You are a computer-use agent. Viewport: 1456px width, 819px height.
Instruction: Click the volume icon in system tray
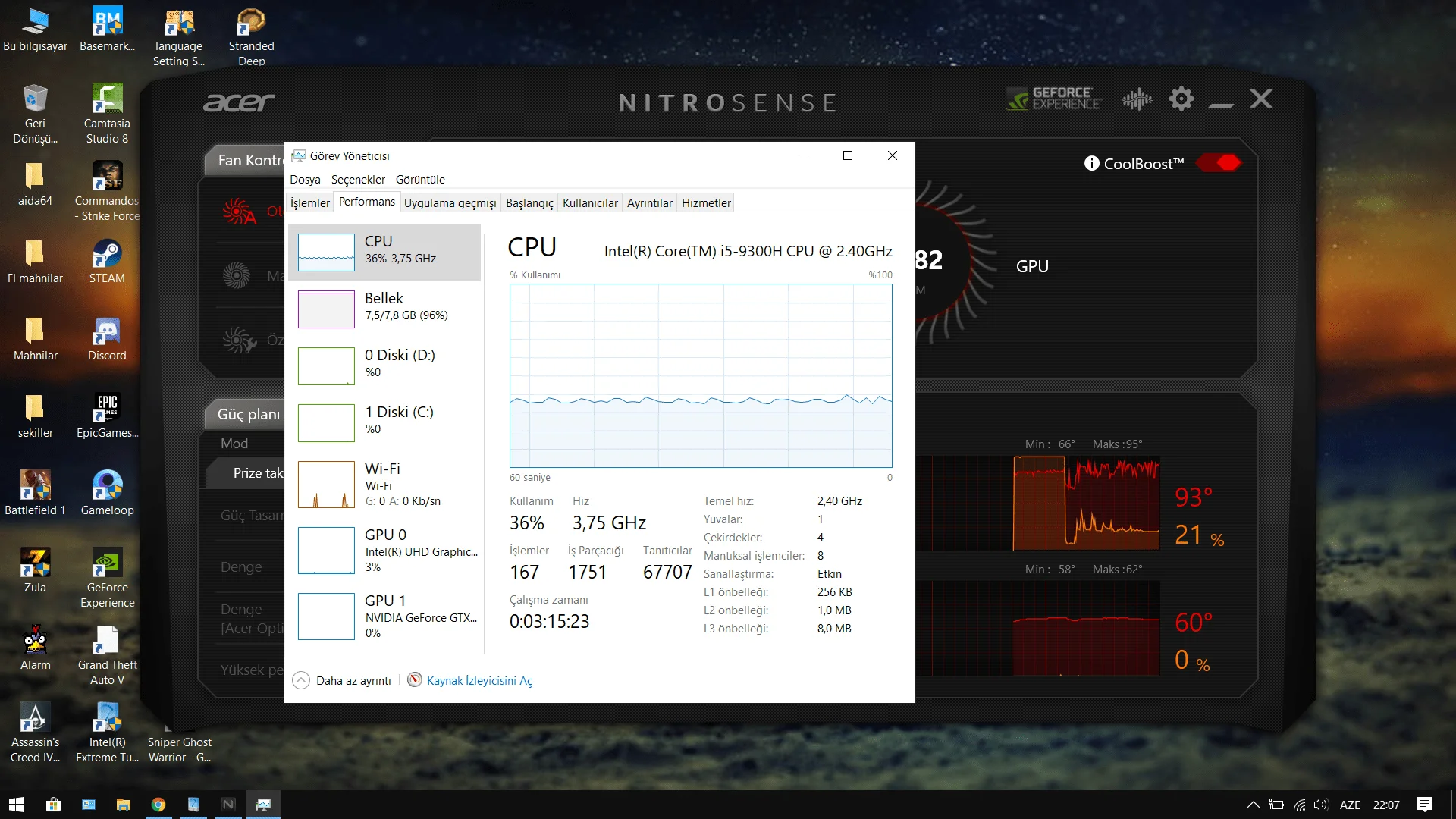coord(1320,805)
